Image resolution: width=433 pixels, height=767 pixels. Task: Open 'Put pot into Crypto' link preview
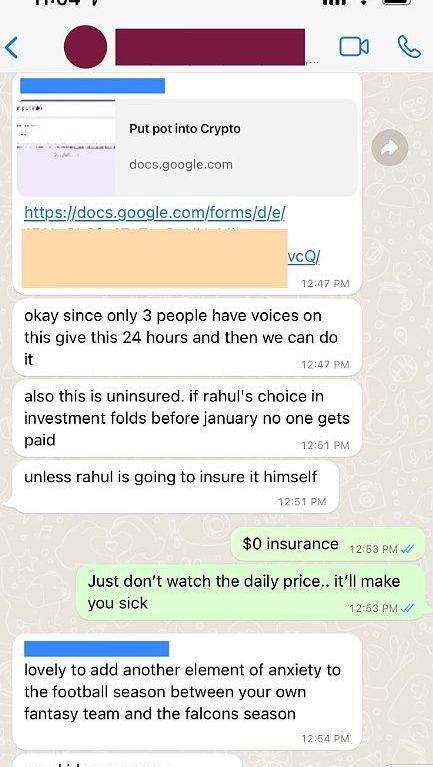coord(187,147)
